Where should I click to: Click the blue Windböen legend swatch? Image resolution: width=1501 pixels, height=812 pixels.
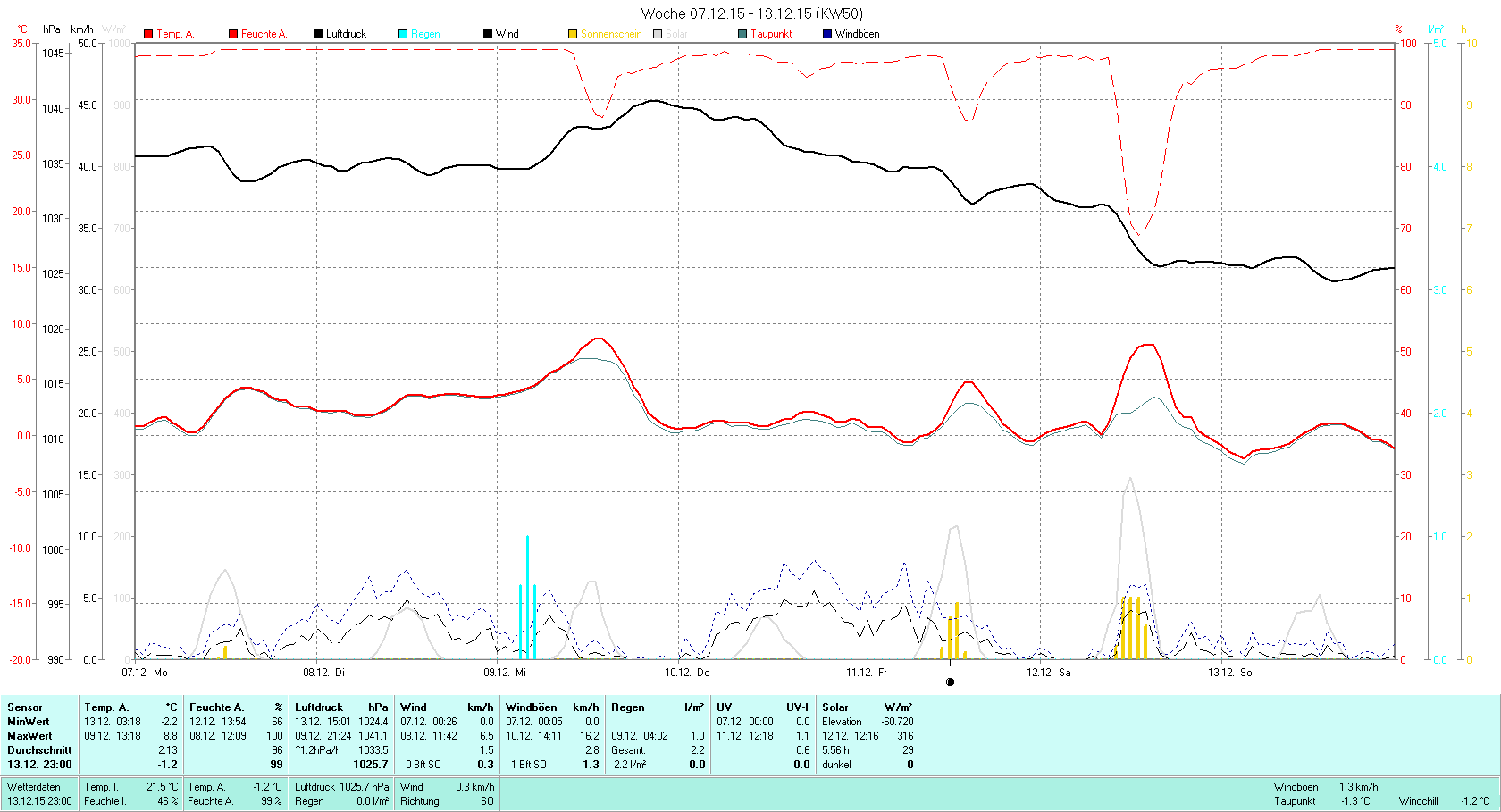pos(827,34)
